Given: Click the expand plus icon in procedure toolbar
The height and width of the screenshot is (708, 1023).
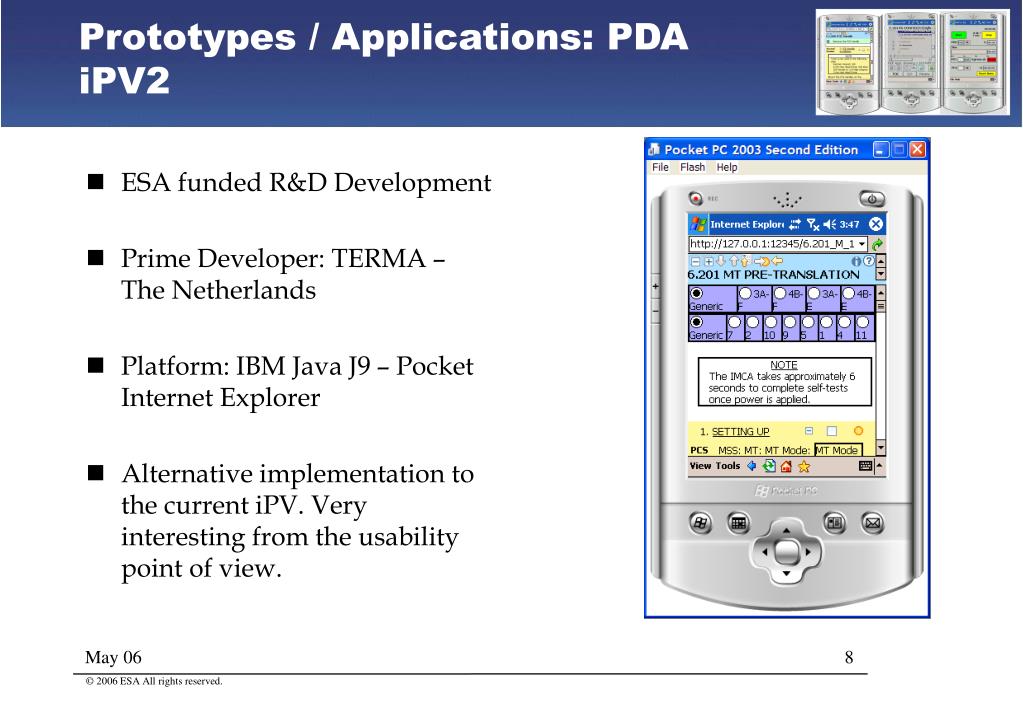Looking at the screenshot, I should (x=709, y=261).
